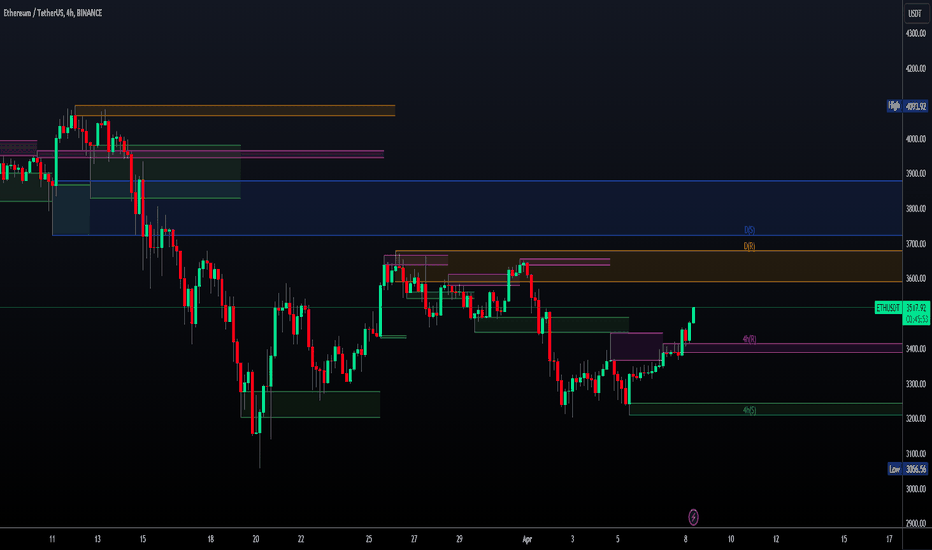The image size is (932, 550).
Task: Click the 3066.56 low value on axis
Action: 916,469
